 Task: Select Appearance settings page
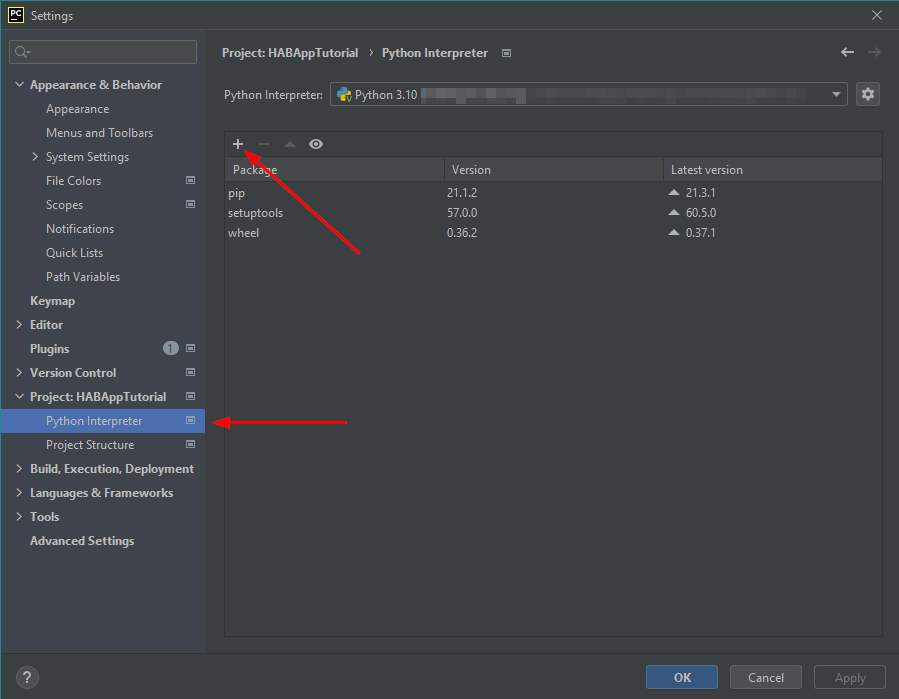pos(77,109)
